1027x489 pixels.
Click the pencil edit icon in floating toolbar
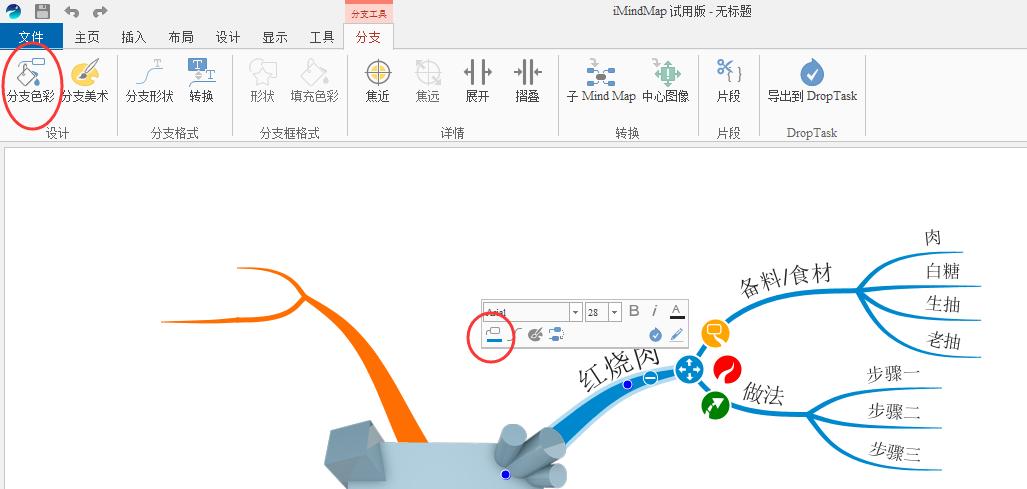677,335
